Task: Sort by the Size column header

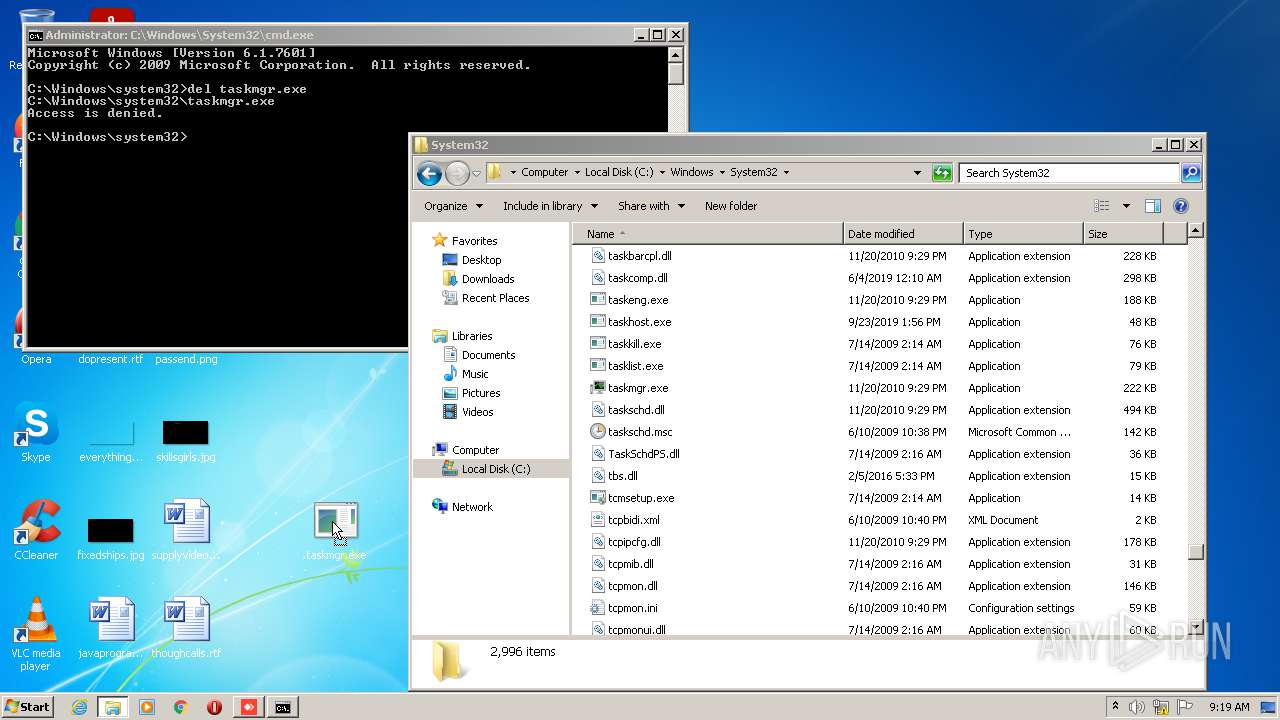Action: pyautogui.click(x=1123, y=234)
